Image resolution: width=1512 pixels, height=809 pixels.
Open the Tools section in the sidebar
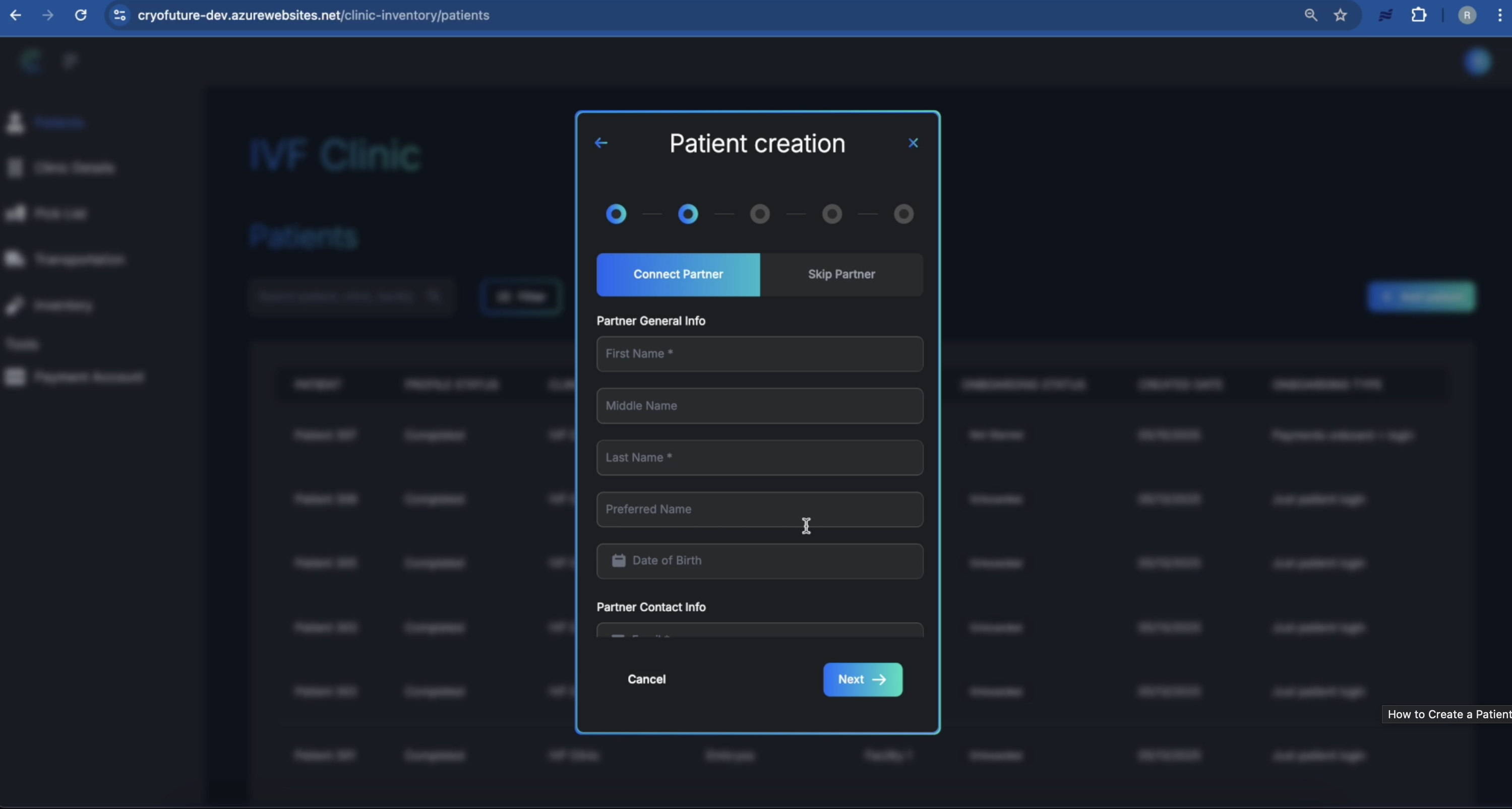[22, 343]
